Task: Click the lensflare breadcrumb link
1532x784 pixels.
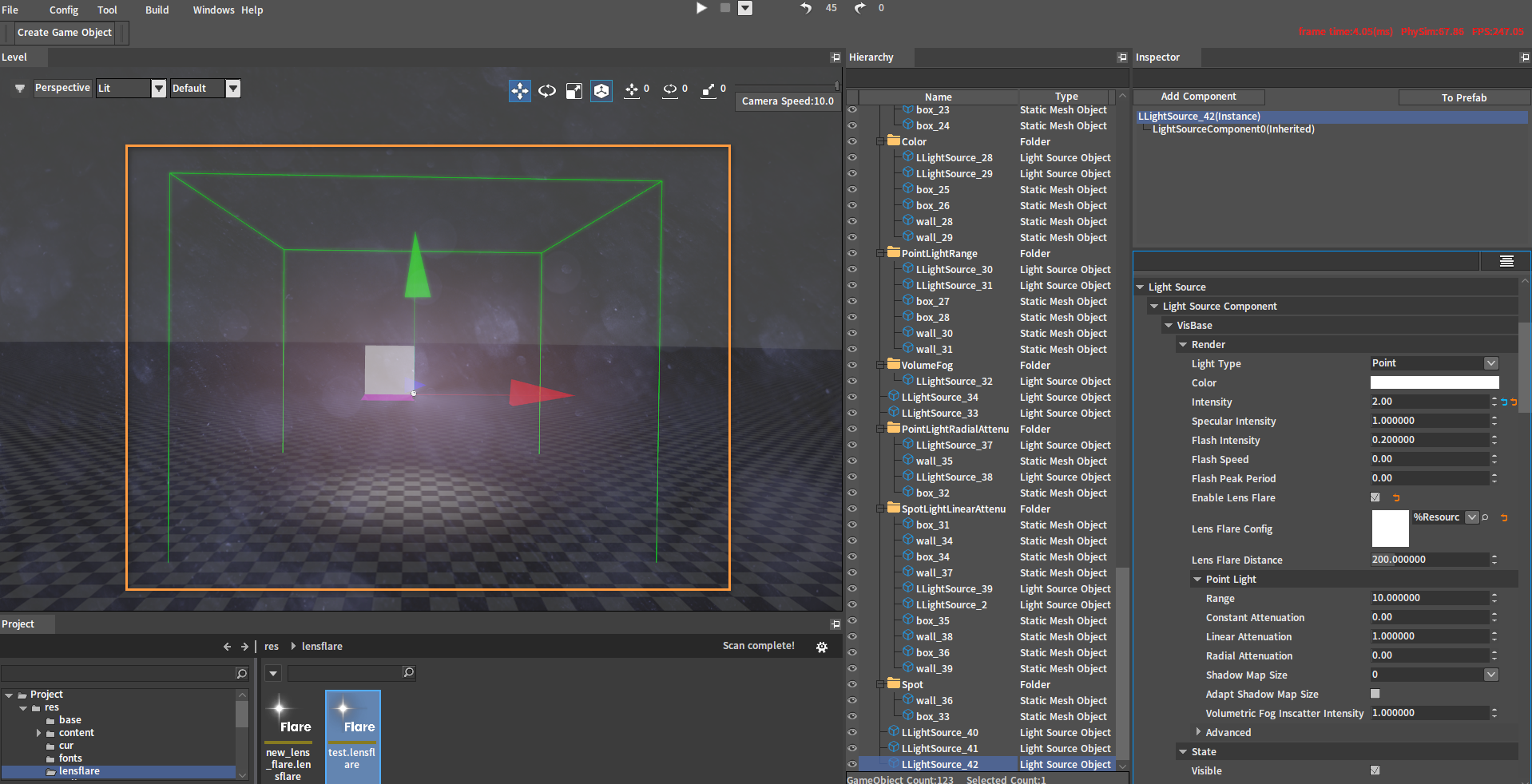Action: pyautogui.click(x=322, y=647)
